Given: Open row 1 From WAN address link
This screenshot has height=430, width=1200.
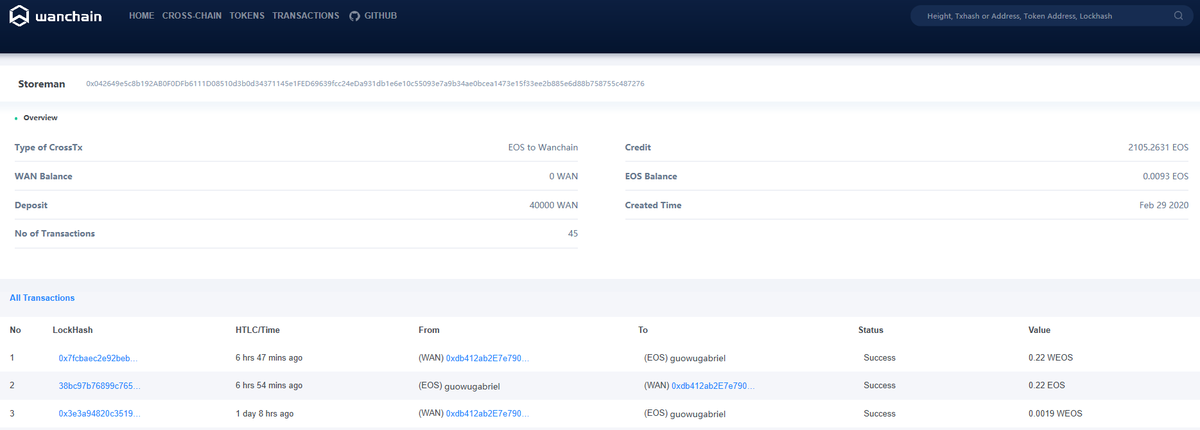Looking at the screenshot, I should click(488, 358).
